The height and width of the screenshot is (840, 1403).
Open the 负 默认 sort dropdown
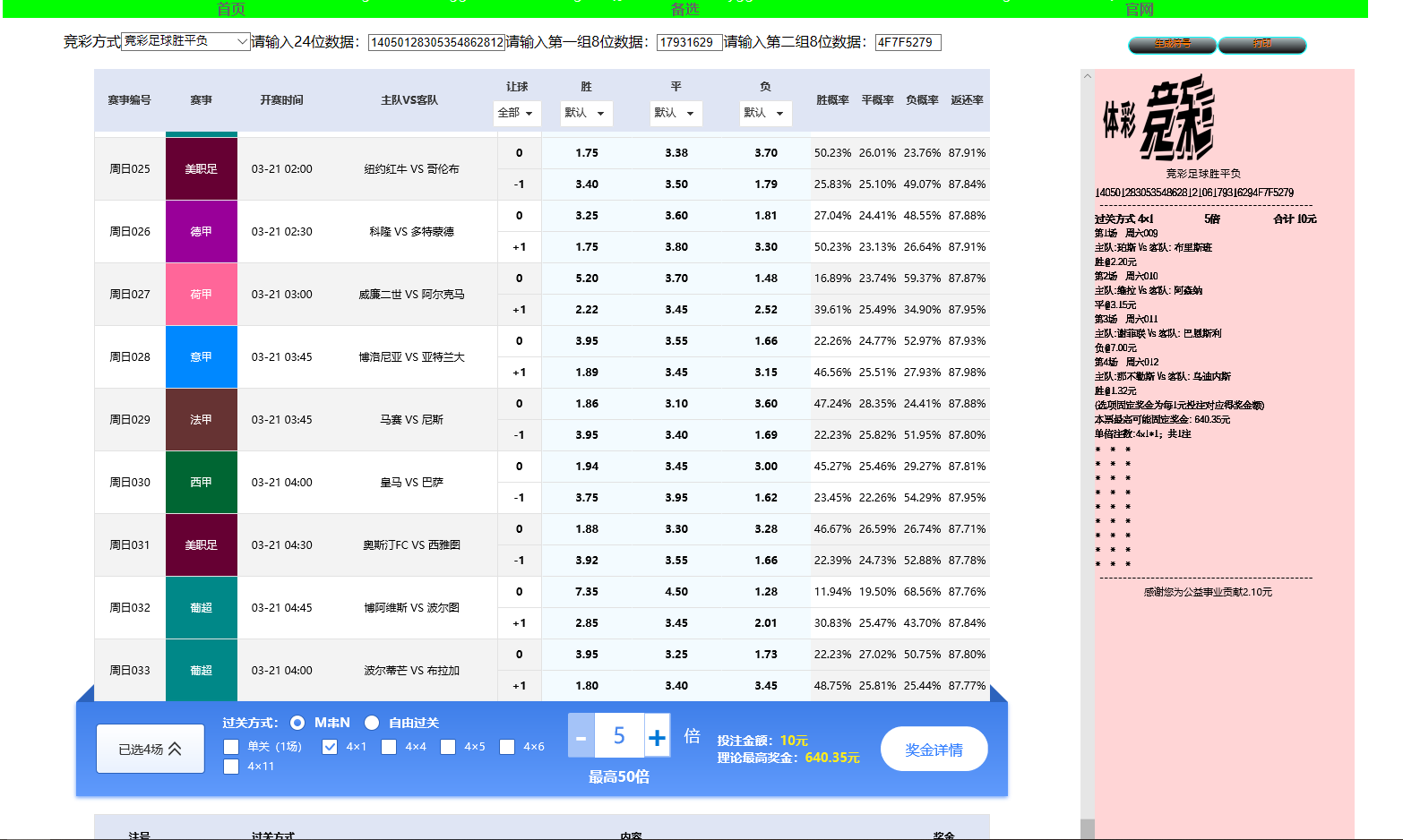point(765,113)
